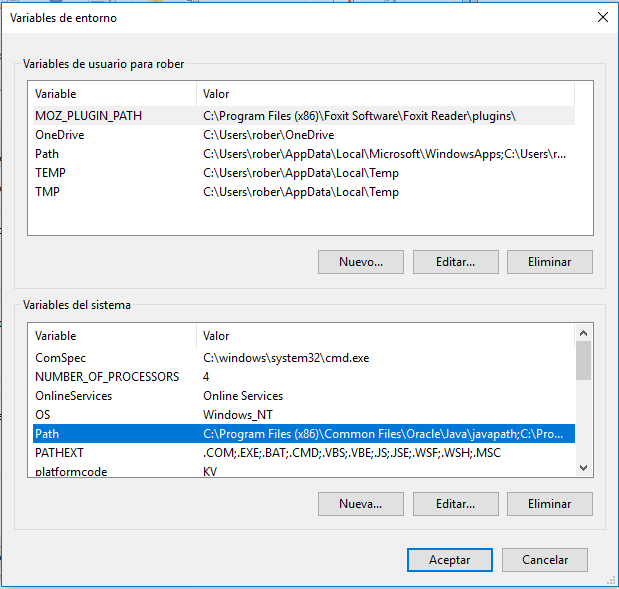Click the Windows_NT value
This screenshot has height=589, width=619.
click(238, 415)
